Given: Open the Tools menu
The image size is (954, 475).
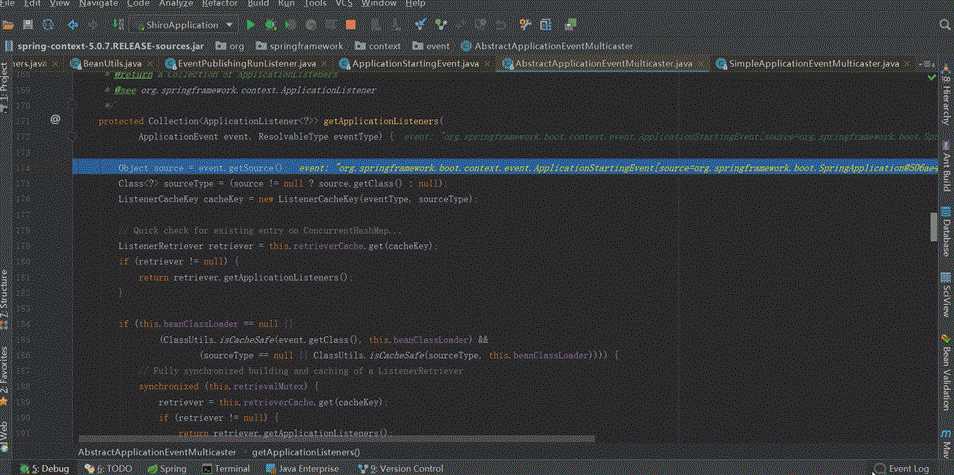Looking at the screenshot, I should 315,4.
